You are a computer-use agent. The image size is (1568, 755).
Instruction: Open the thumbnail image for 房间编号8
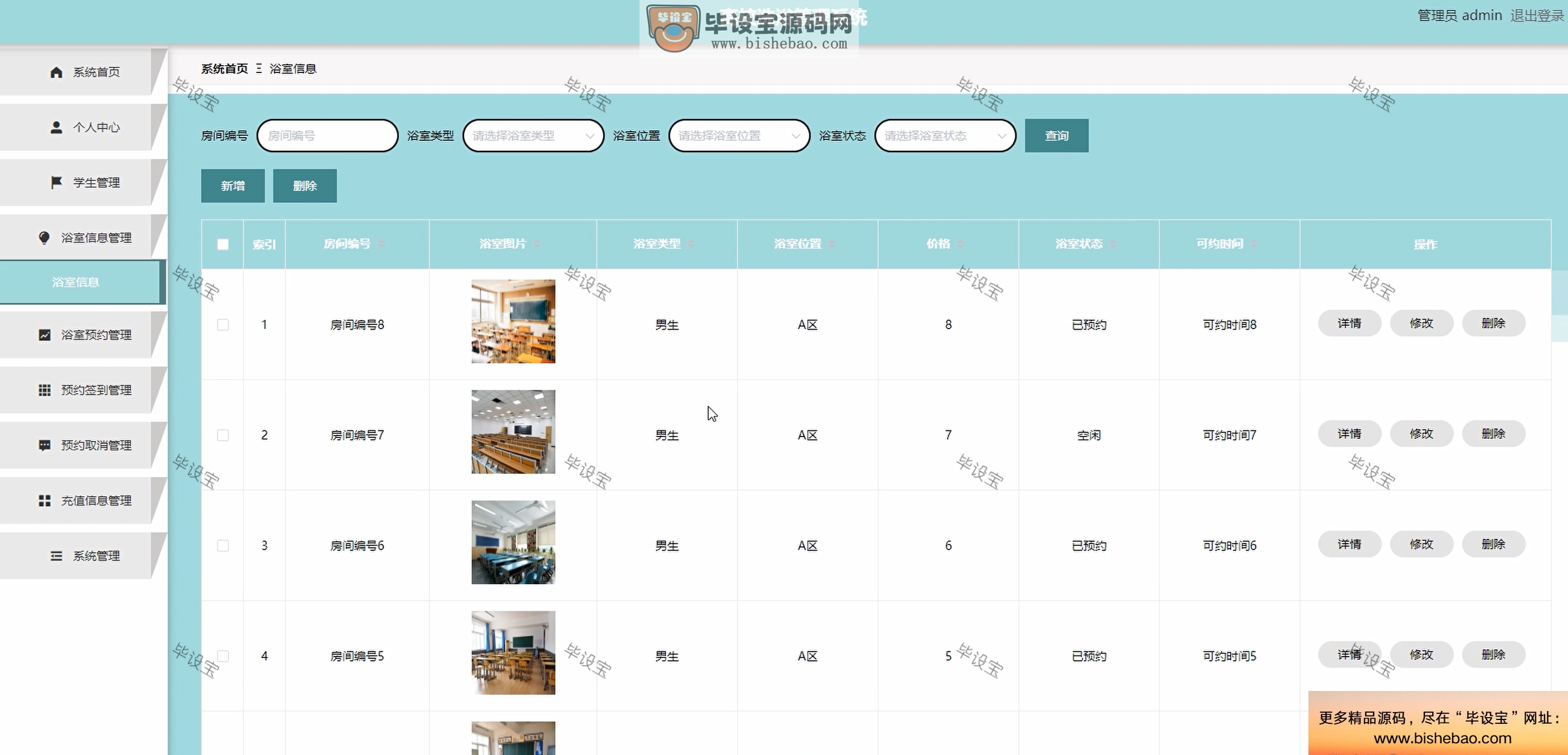513,321
